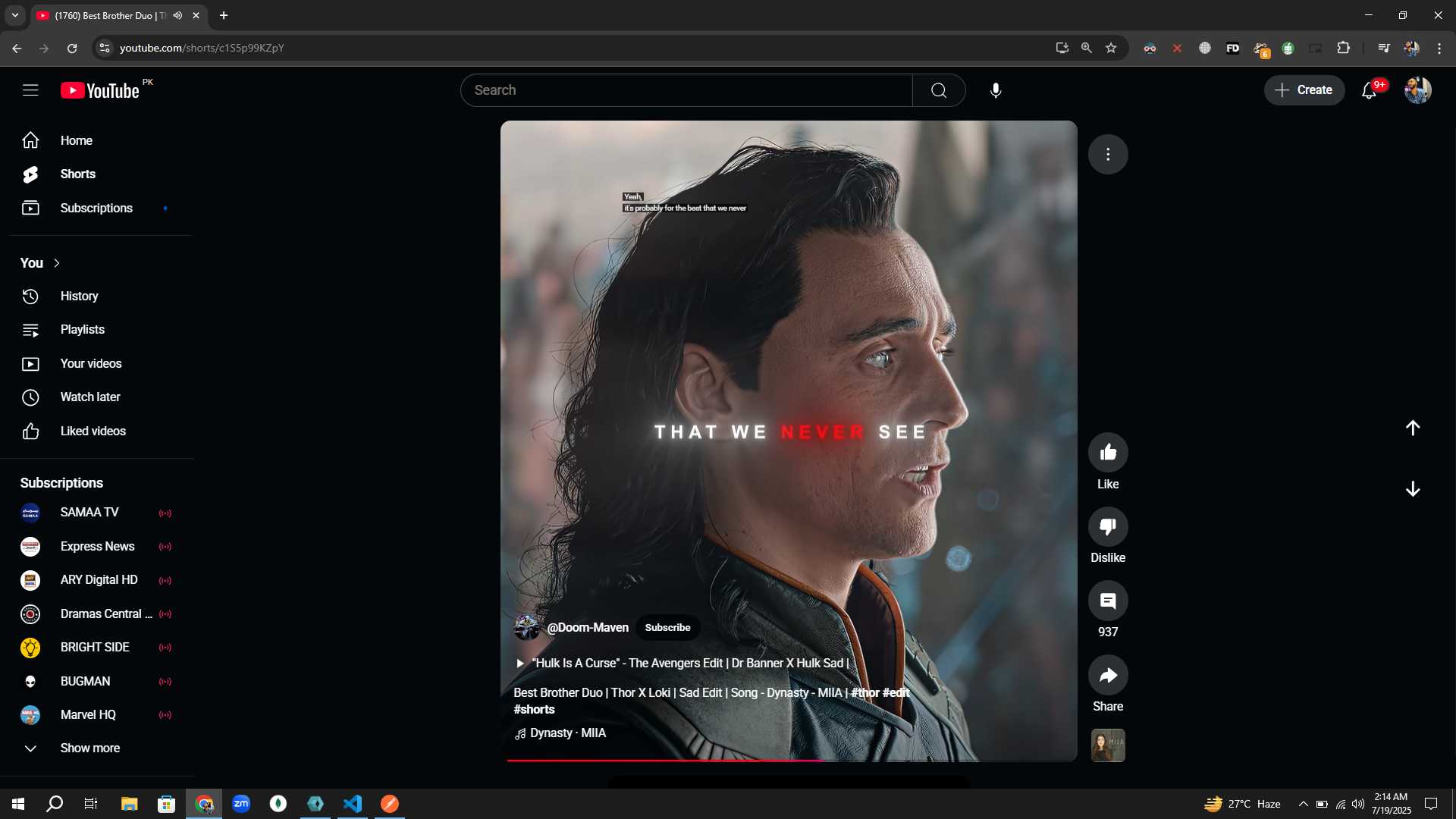Open the account avatar menu
Image resolution: width=1456 pixels, height=819 pixels.
1417,90
